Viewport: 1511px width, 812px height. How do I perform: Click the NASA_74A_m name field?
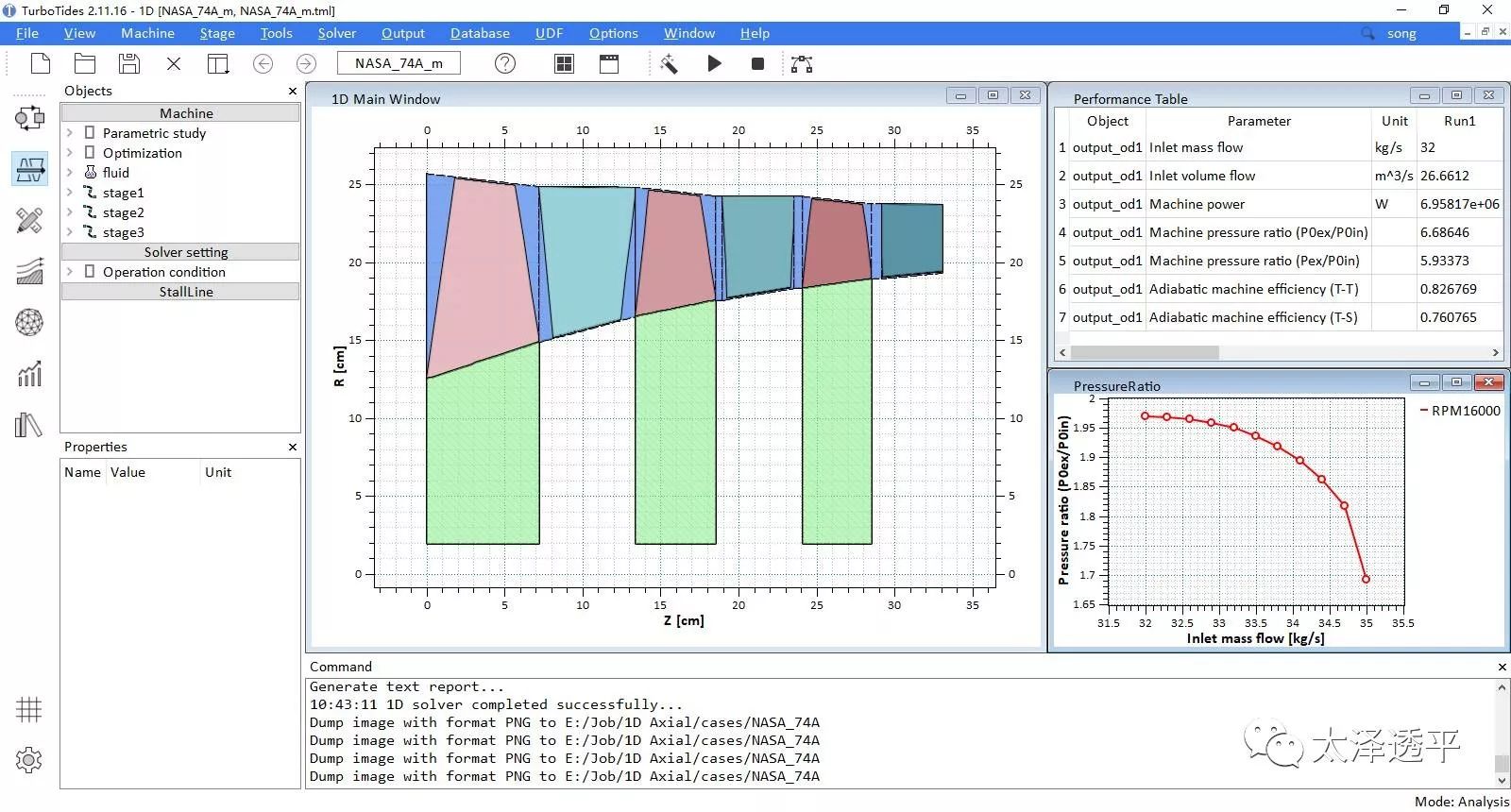399,63
